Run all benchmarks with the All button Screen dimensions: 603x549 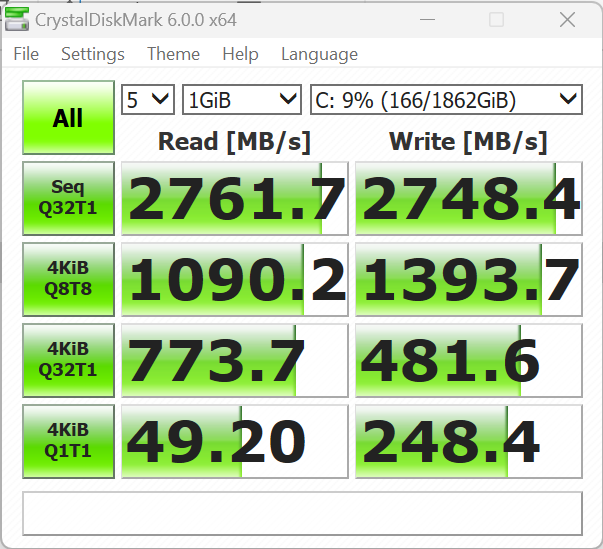point(68,117)
